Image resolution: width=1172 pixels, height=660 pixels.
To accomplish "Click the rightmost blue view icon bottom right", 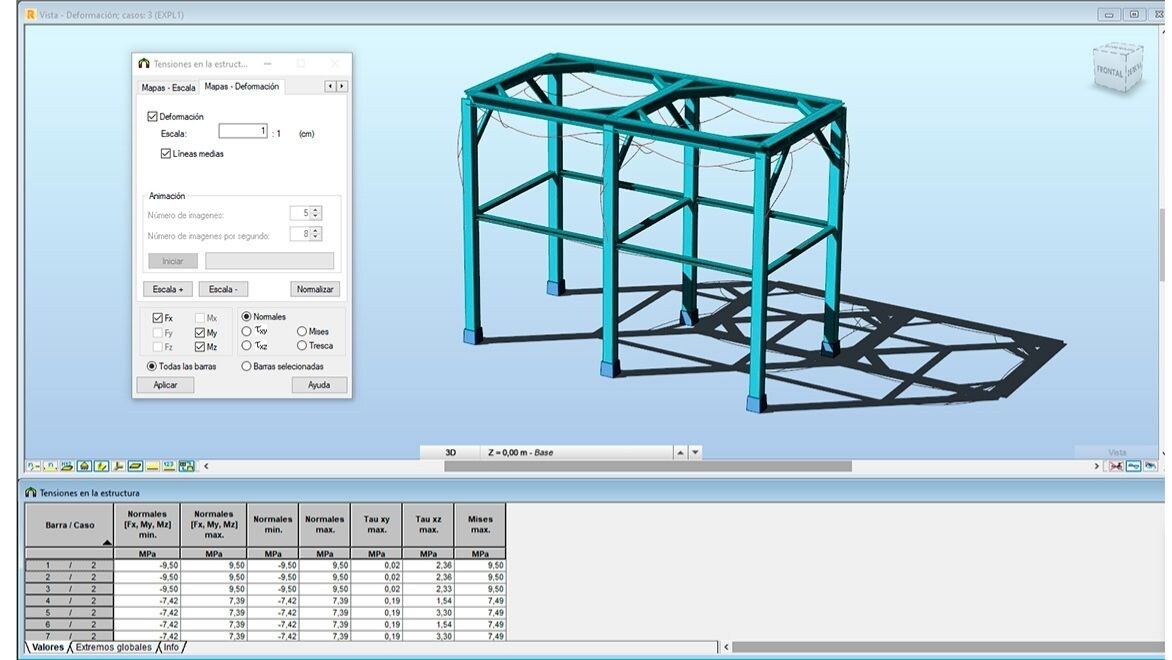I will 1150,466.
